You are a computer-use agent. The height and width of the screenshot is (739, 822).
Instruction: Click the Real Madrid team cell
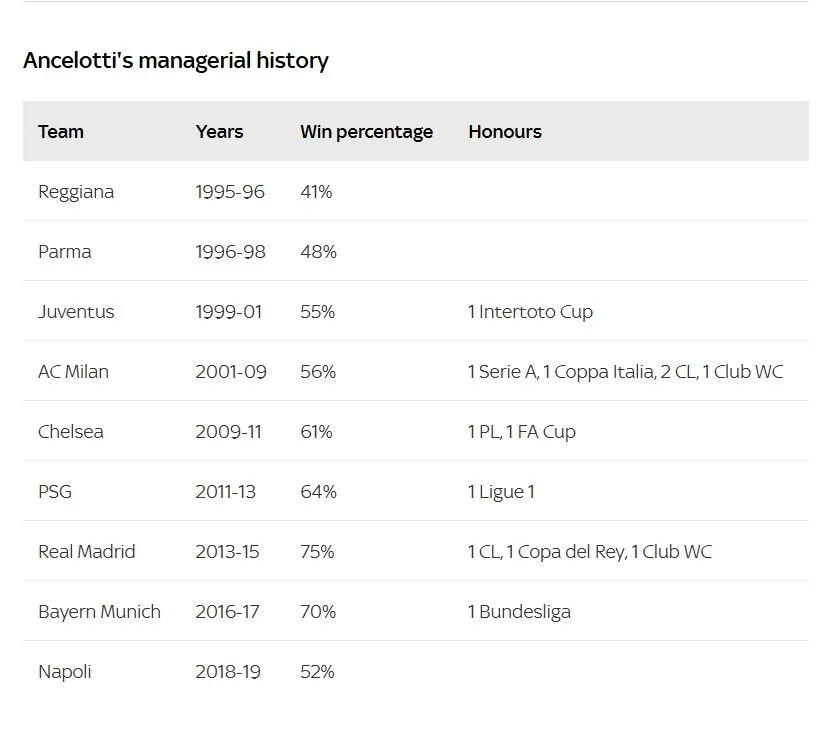86,551
